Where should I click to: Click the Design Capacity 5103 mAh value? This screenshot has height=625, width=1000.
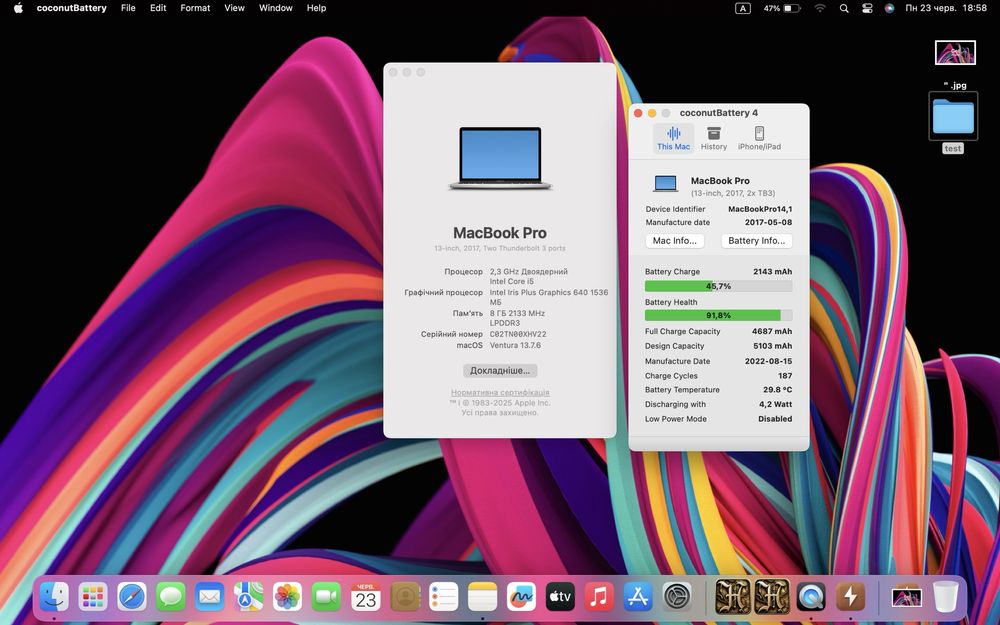tap(772, 346)
